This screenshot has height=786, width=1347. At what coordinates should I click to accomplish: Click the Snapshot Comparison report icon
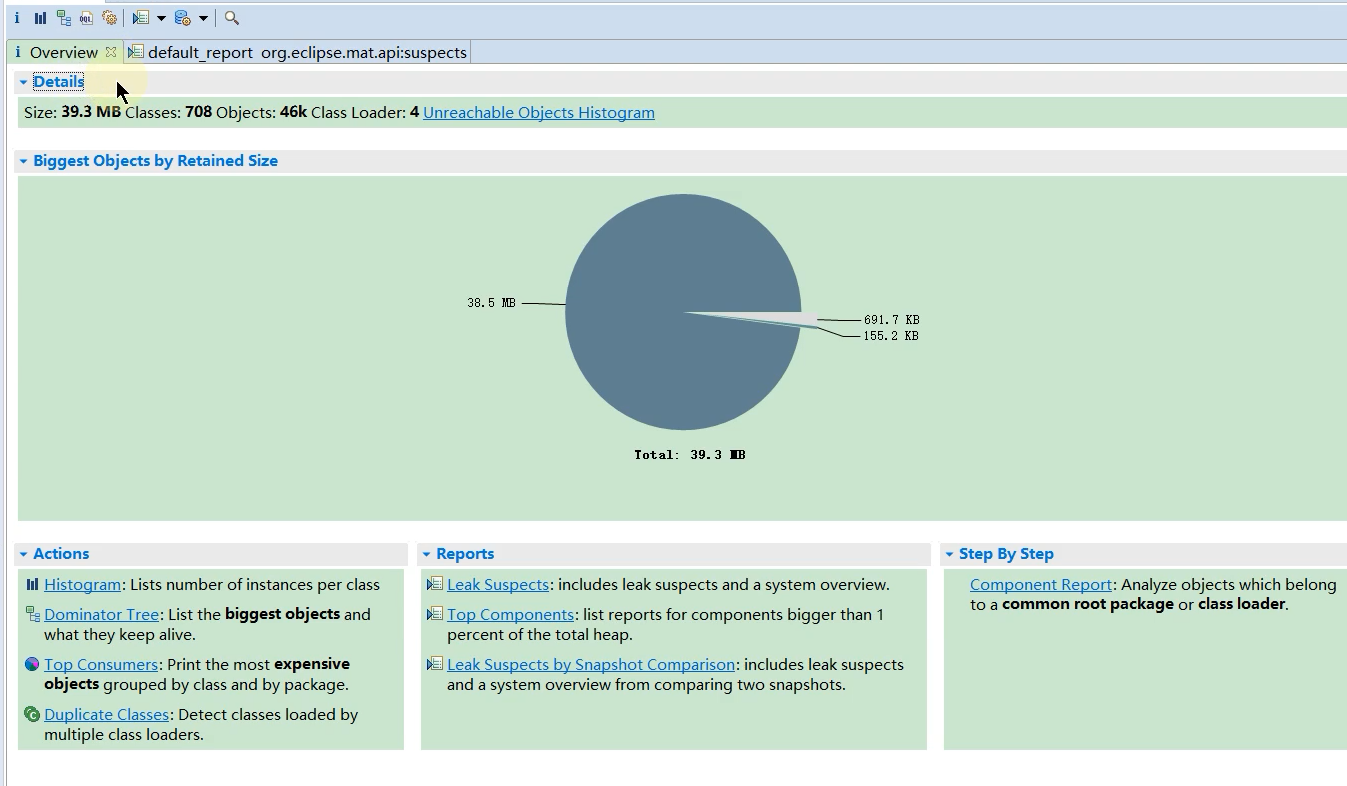tap(435, 664)
